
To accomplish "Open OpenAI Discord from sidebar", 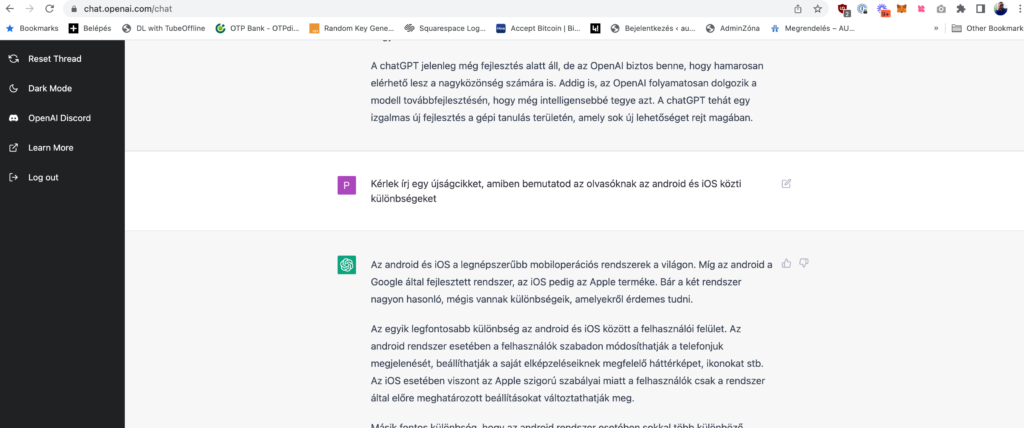I will (x=59, y=118).
